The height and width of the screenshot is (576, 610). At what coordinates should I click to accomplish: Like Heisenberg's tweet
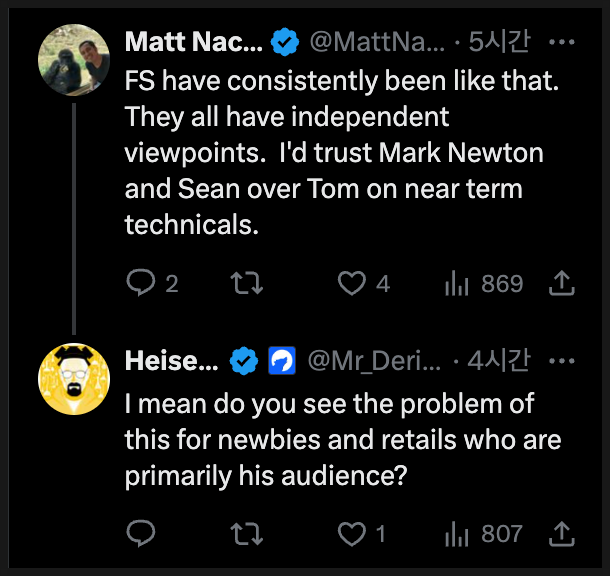(x=352, y=533)
